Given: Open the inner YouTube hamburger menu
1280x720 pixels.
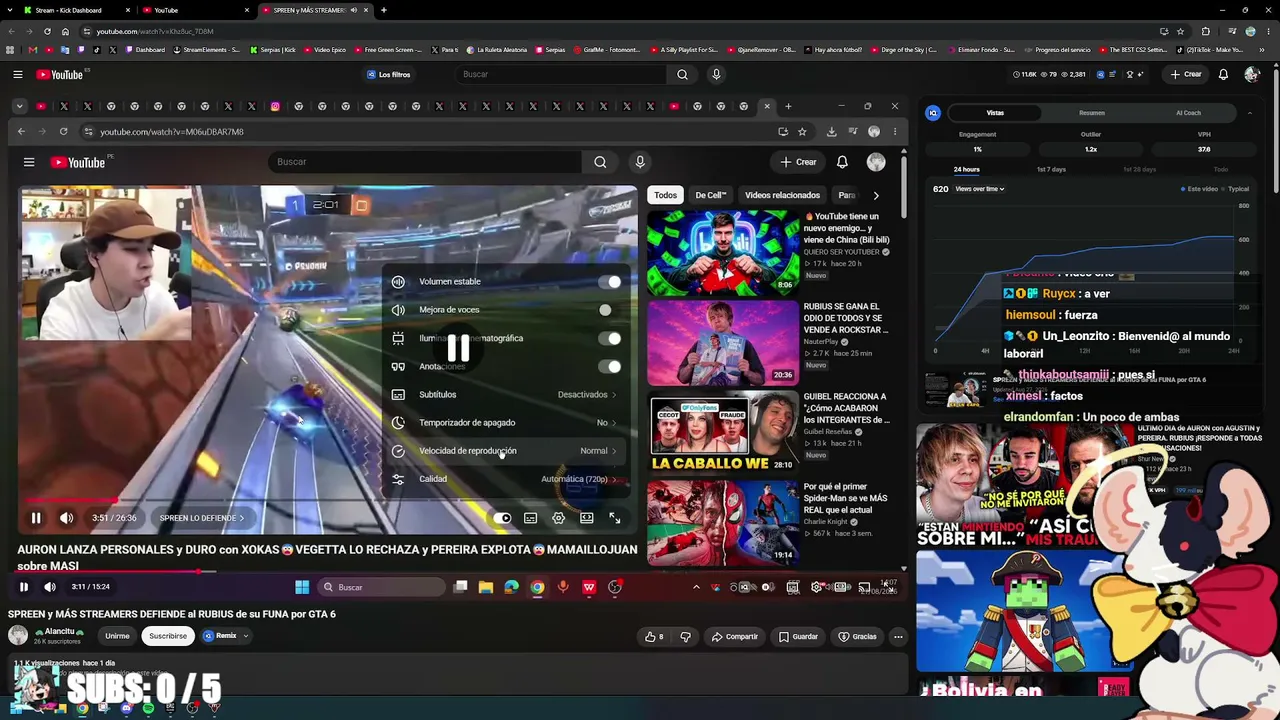Looking at the screenshot, I should [x=29, y=162].
